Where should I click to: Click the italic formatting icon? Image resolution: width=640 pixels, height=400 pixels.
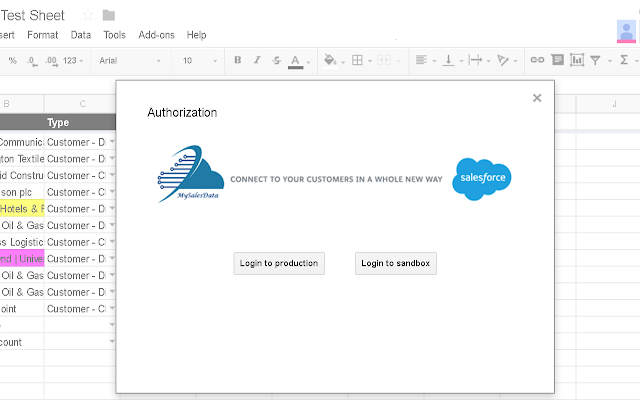point(257,60)
